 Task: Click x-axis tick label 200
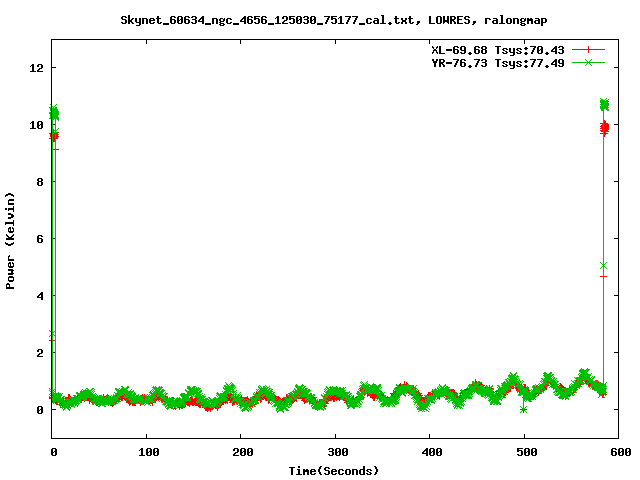(x=242, y=452)
